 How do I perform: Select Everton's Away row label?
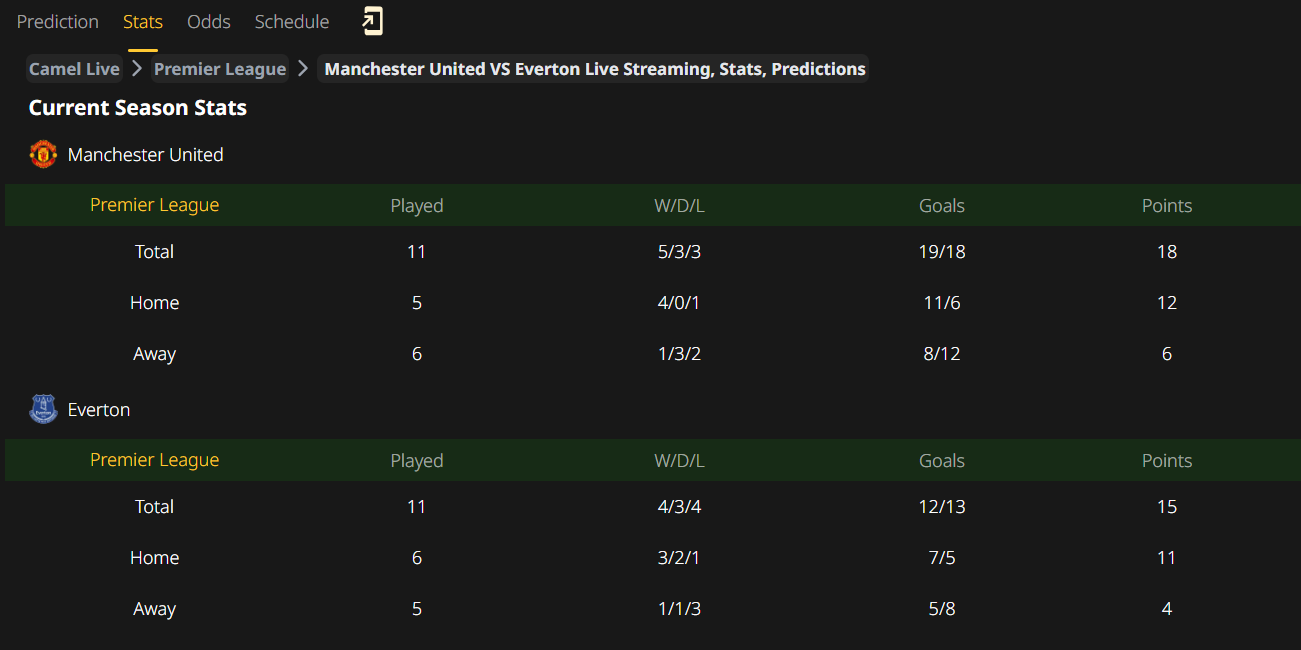point(154,609)
